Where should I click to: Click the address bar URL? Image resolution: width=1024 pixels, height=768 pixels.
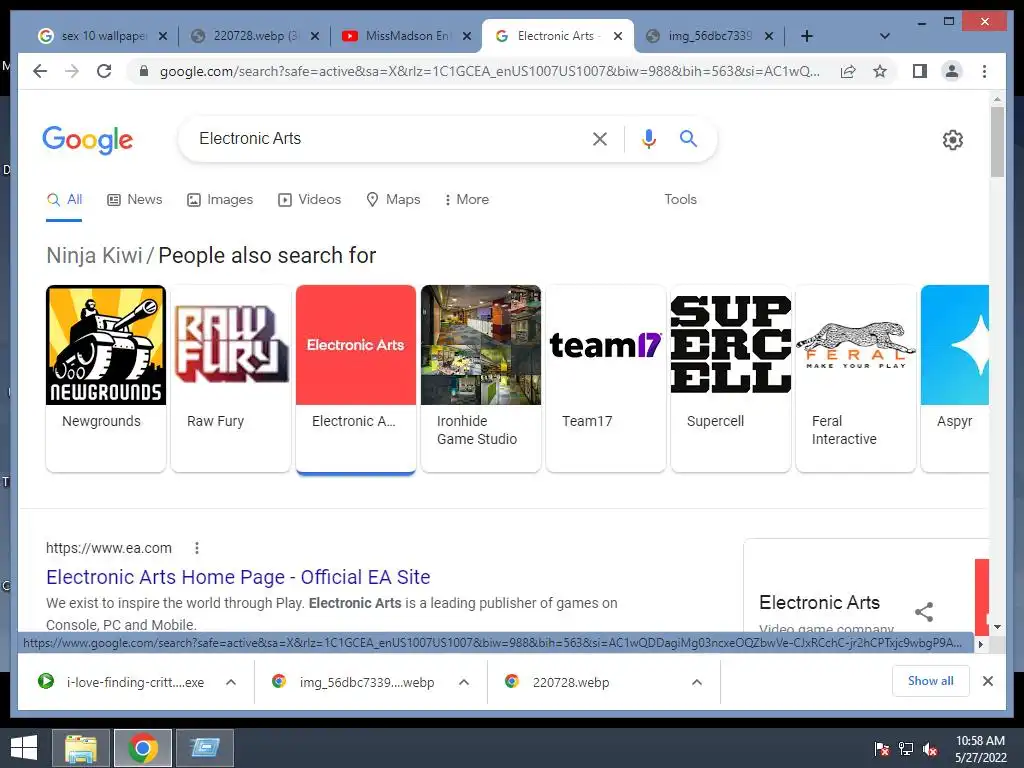(x=490, y=71)
